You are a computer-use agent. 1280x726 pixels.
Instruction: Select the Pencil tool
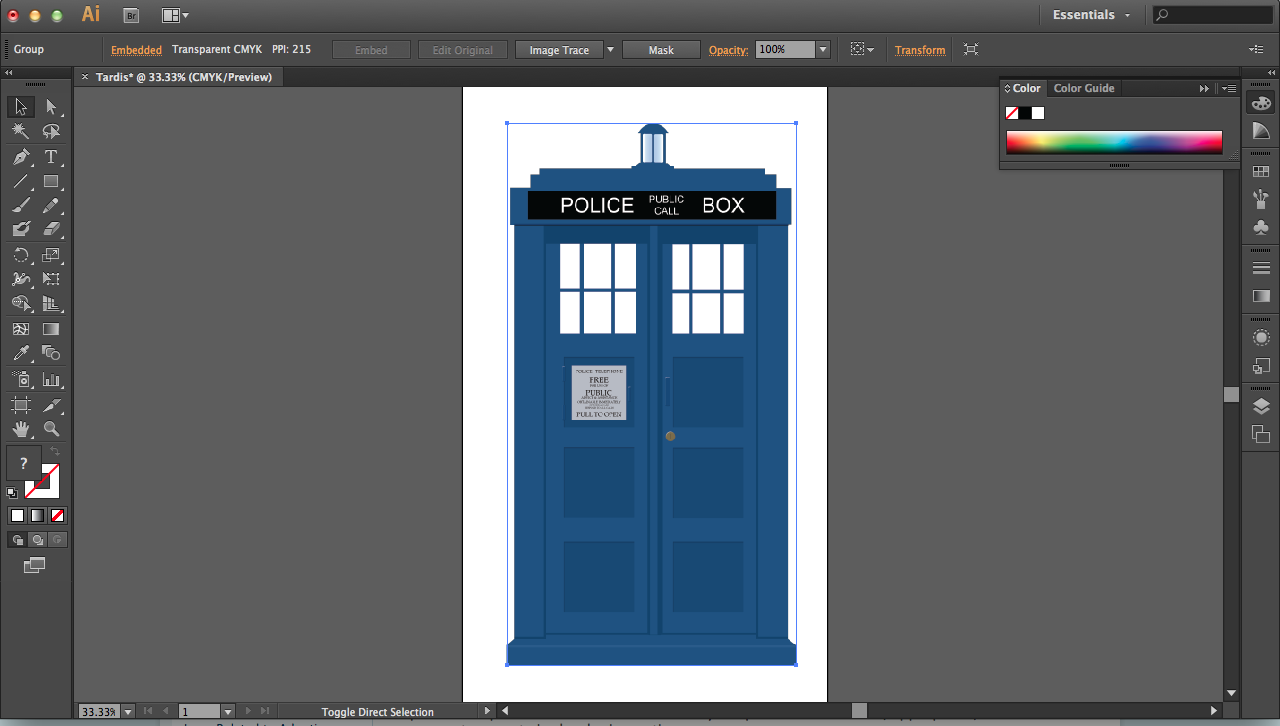tap(51, 206)
